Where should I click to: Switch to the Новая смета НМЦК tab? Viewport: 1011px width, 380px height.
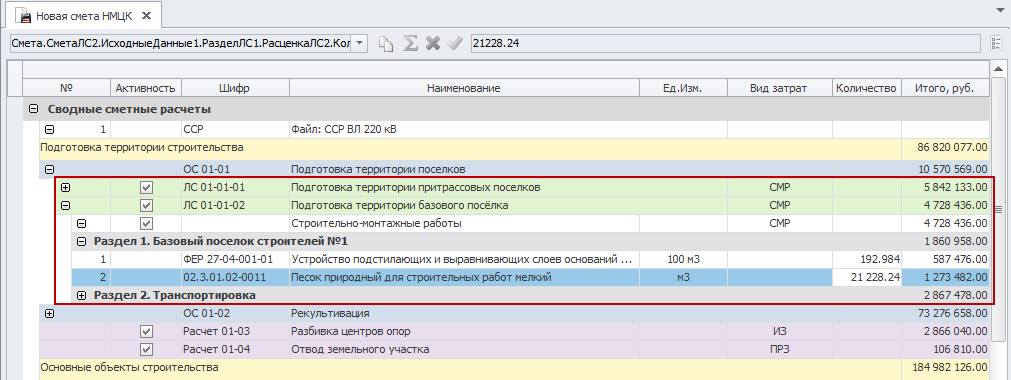pyautogui.click(x=84, y=14)
